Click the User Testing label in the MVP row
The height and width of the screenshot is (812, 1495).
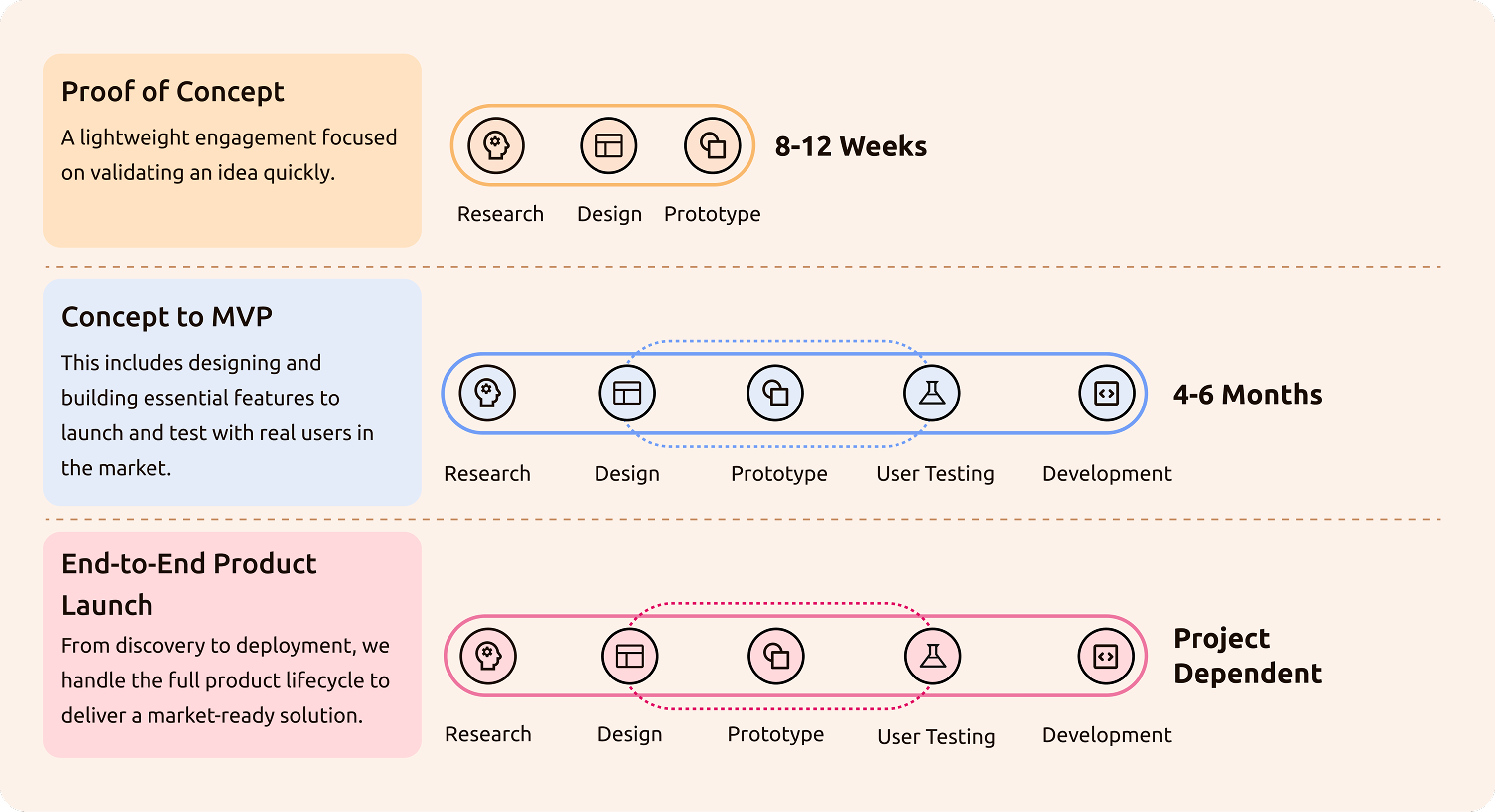935,474
